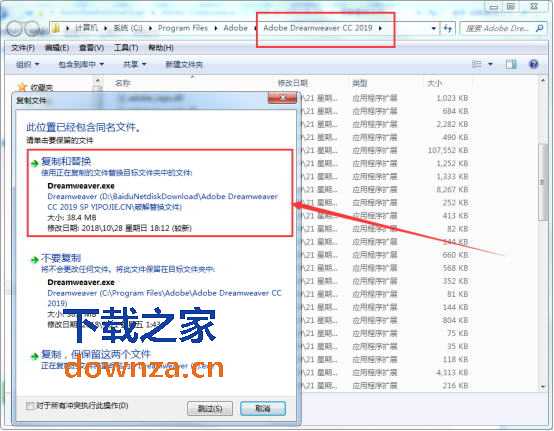Choose the 不要复制 option
Screen dimensions: 554x431
point(160,291)
